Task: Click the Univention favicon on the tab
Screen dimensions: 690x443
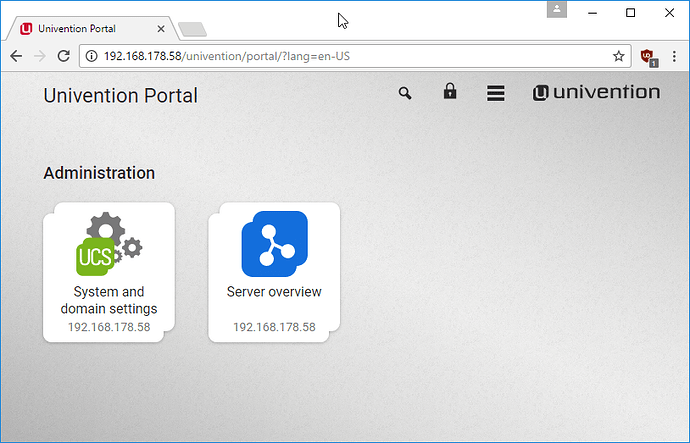Action: (x=26, y=29)
